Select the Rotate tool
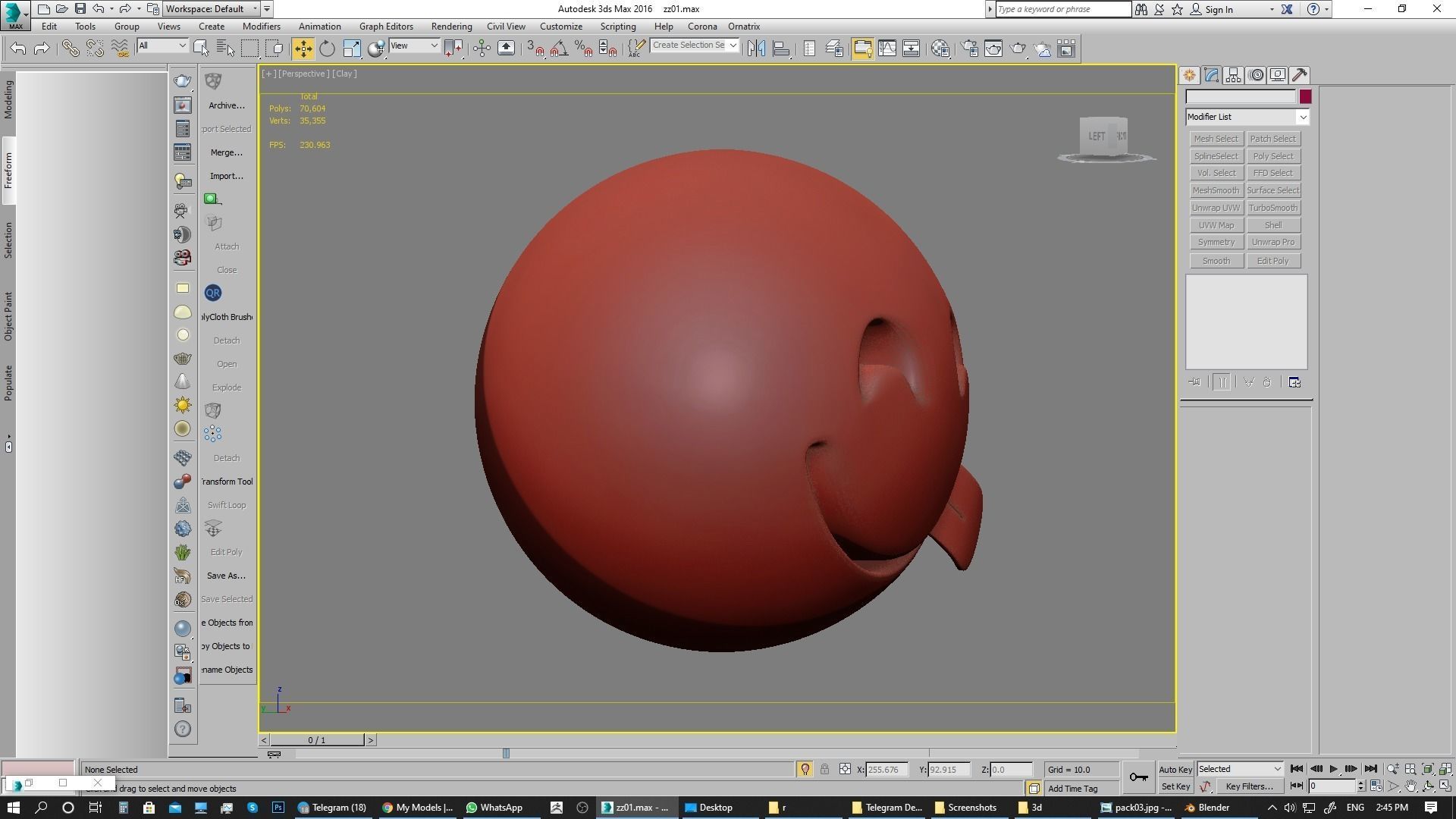Image resolution: width=1456 pixels, height=819 pixels. click(x=327, y=49)
